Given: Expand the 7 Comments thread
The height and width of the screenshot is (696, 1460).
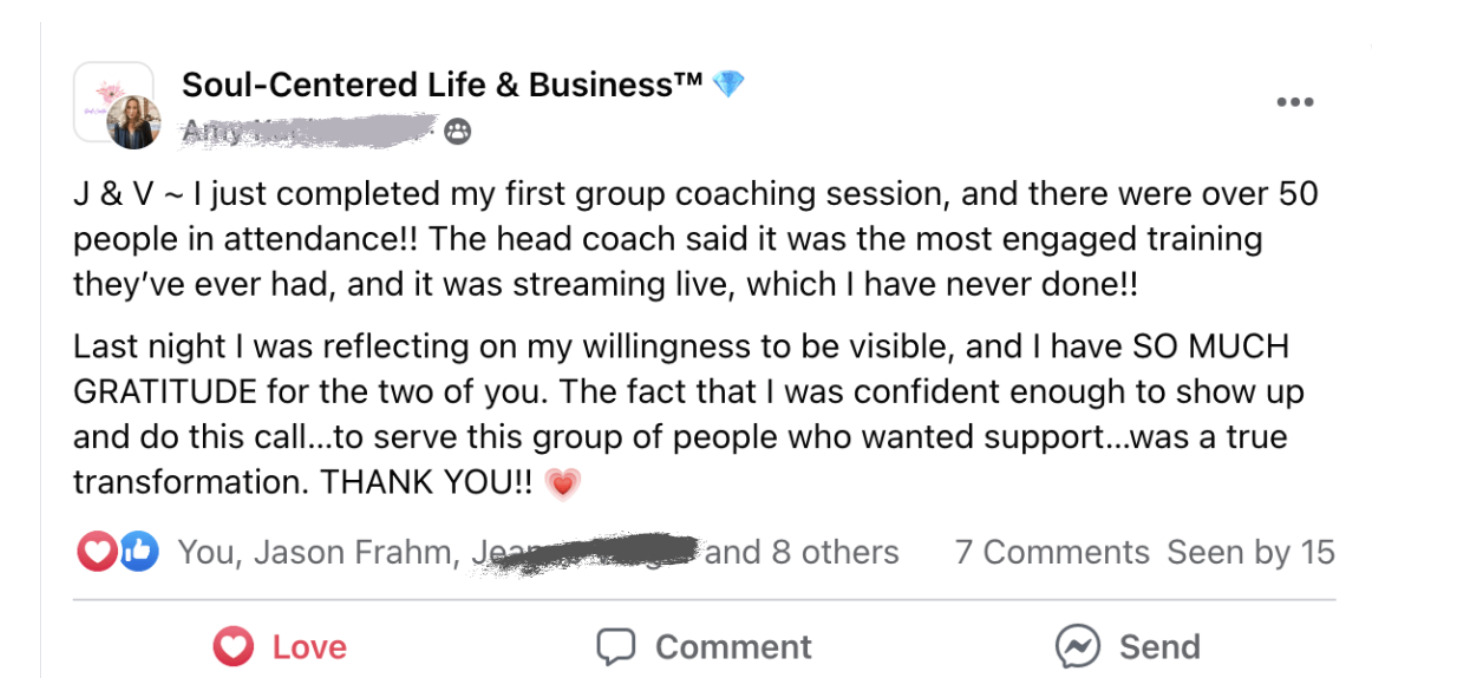Looking at the screenshot, I should [x=1052, y=552].
